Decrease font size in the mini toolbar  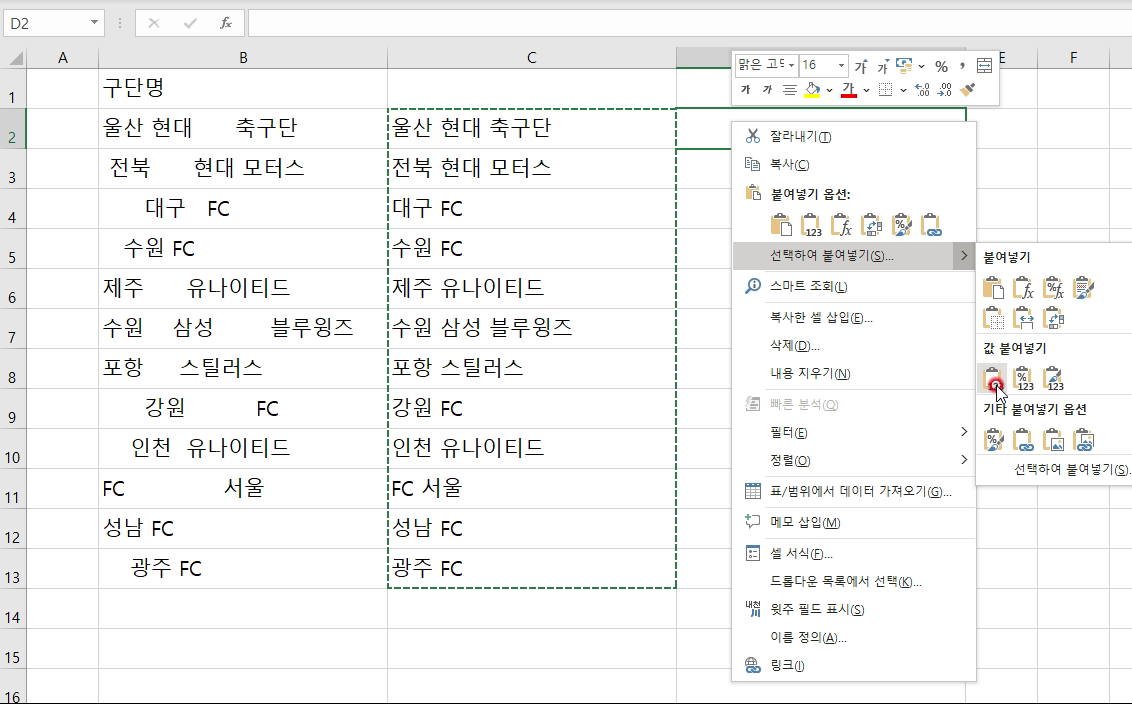click(x=882, y=66)
